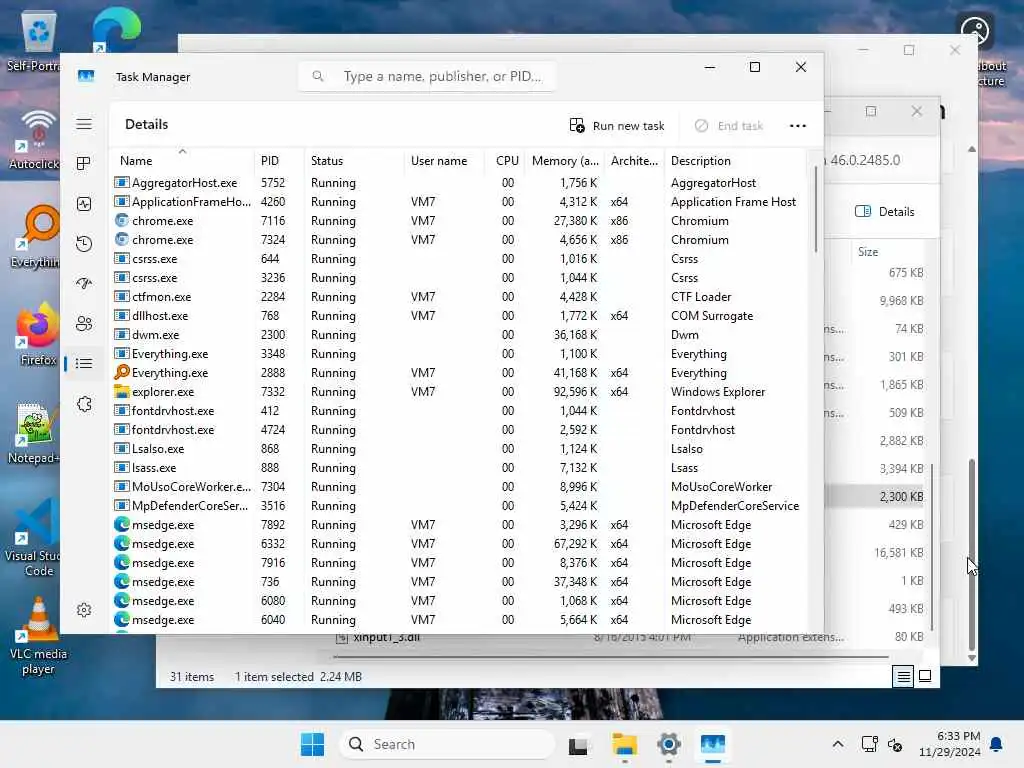Click the End task button
1024x768 pixels.
click(729, 125)
